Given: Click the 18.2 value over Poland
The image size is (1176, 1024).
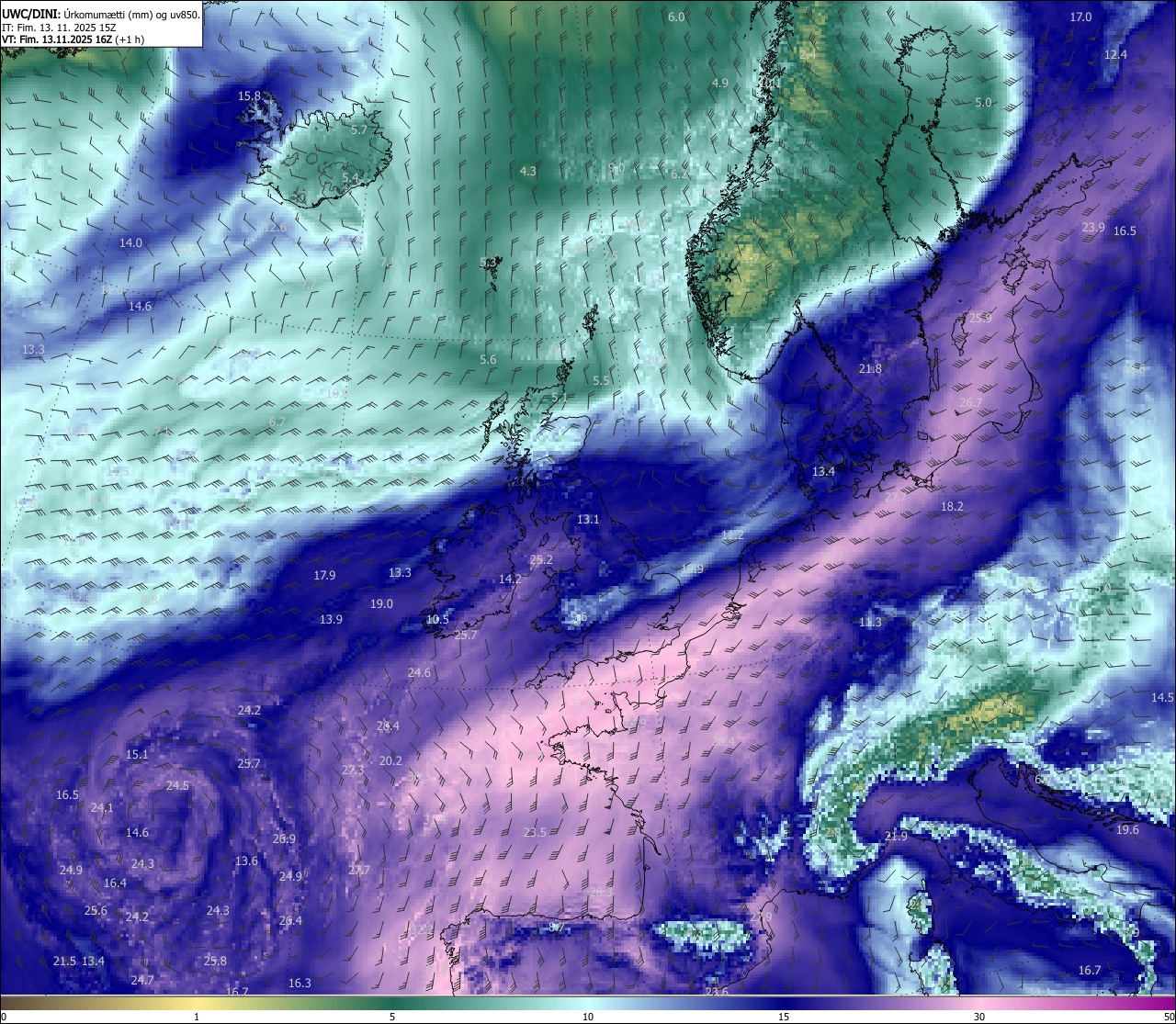Looking at the screenshot, I should tap(952, 506).
